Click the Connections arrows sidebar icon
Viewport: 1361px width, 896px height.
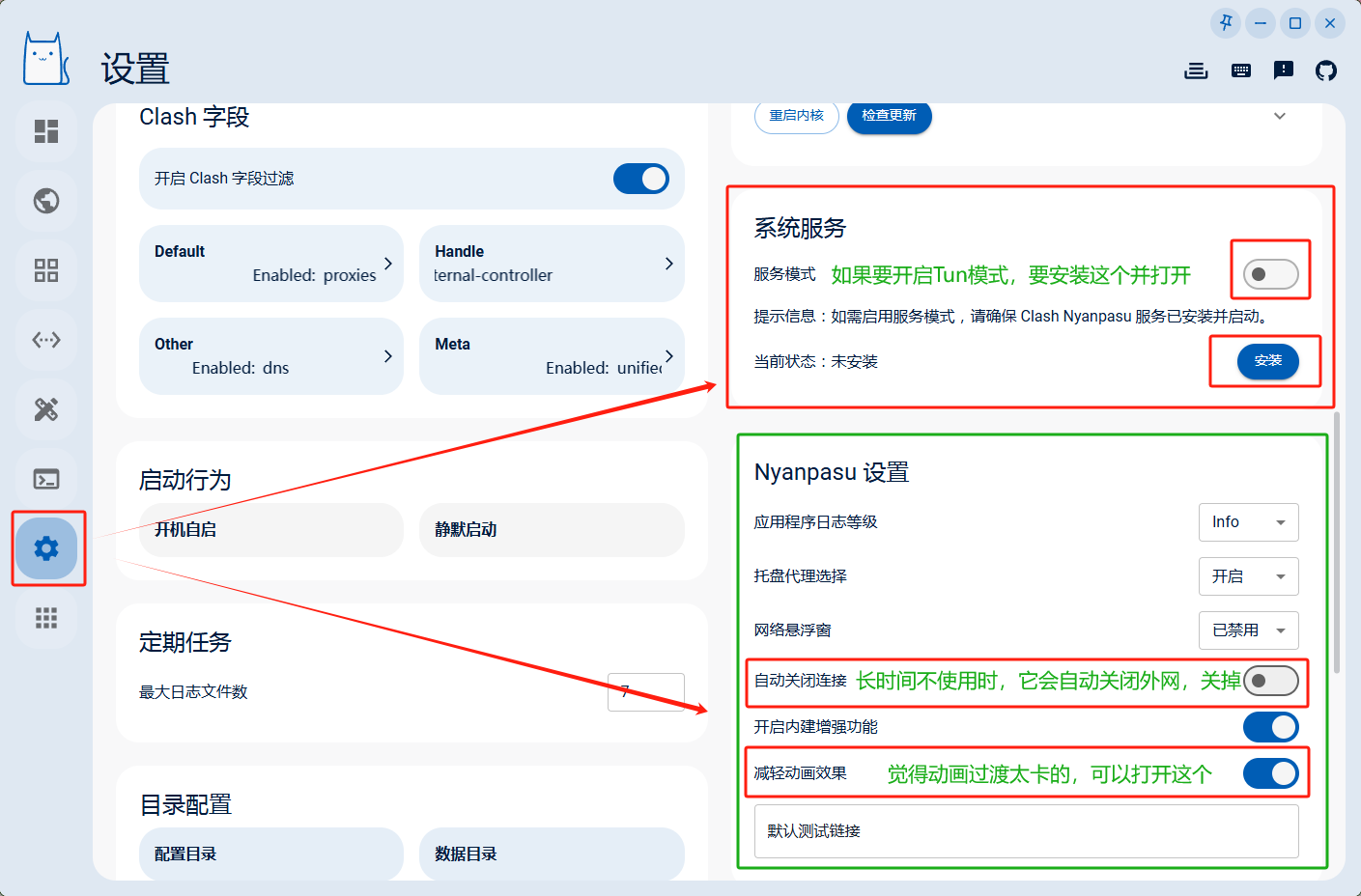coord(46,340)
